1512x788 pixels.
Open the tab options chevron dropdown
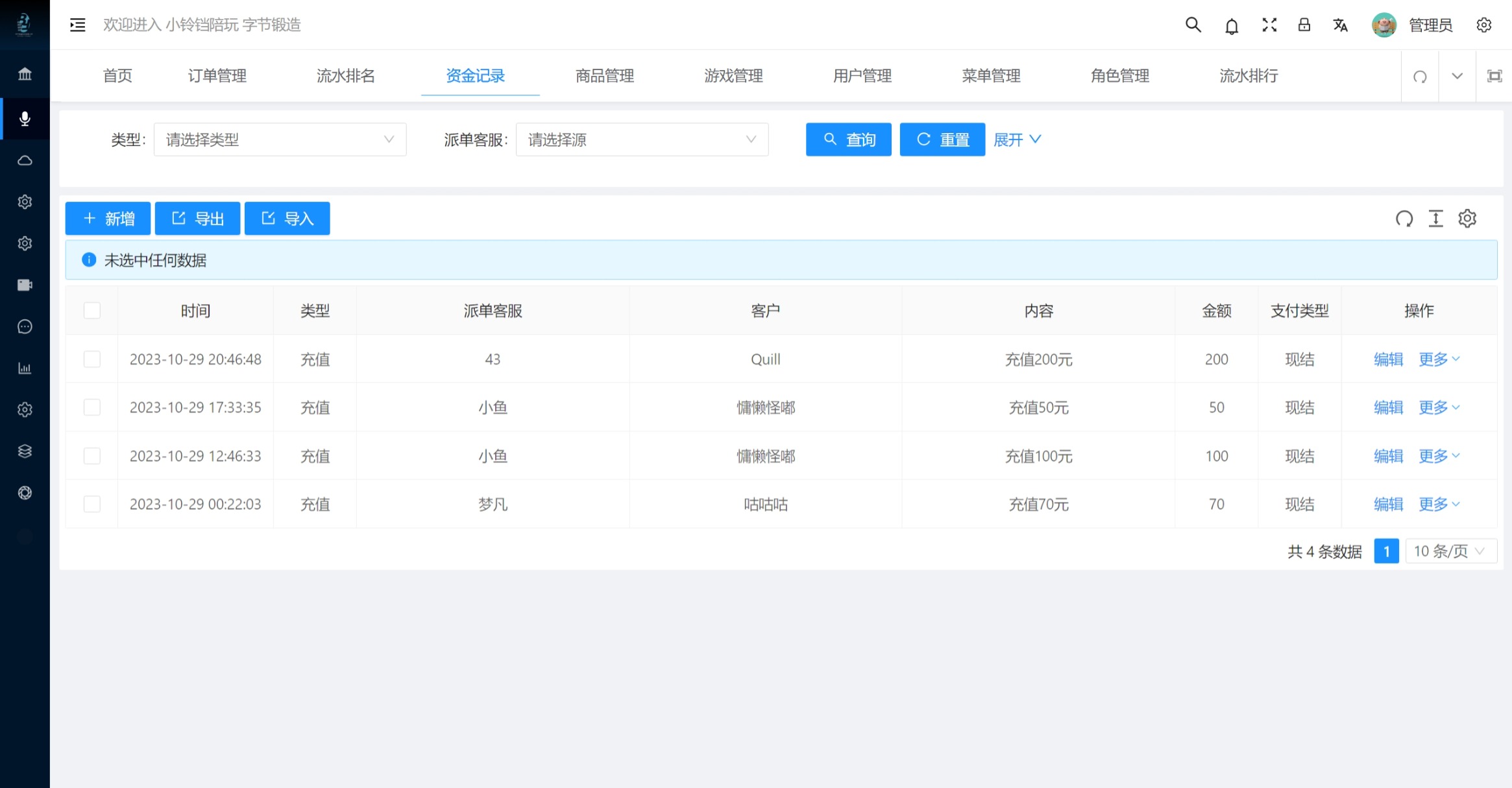pyautogui.click(x=1457, y=76)
